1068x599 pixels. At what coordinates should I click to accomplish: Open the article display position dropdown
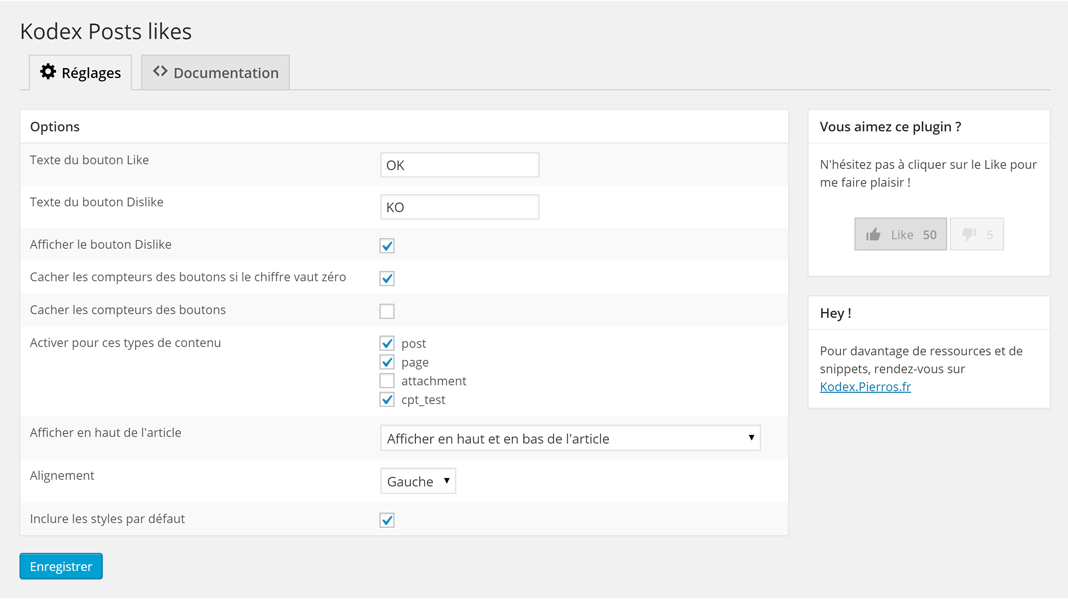point(570,438)
